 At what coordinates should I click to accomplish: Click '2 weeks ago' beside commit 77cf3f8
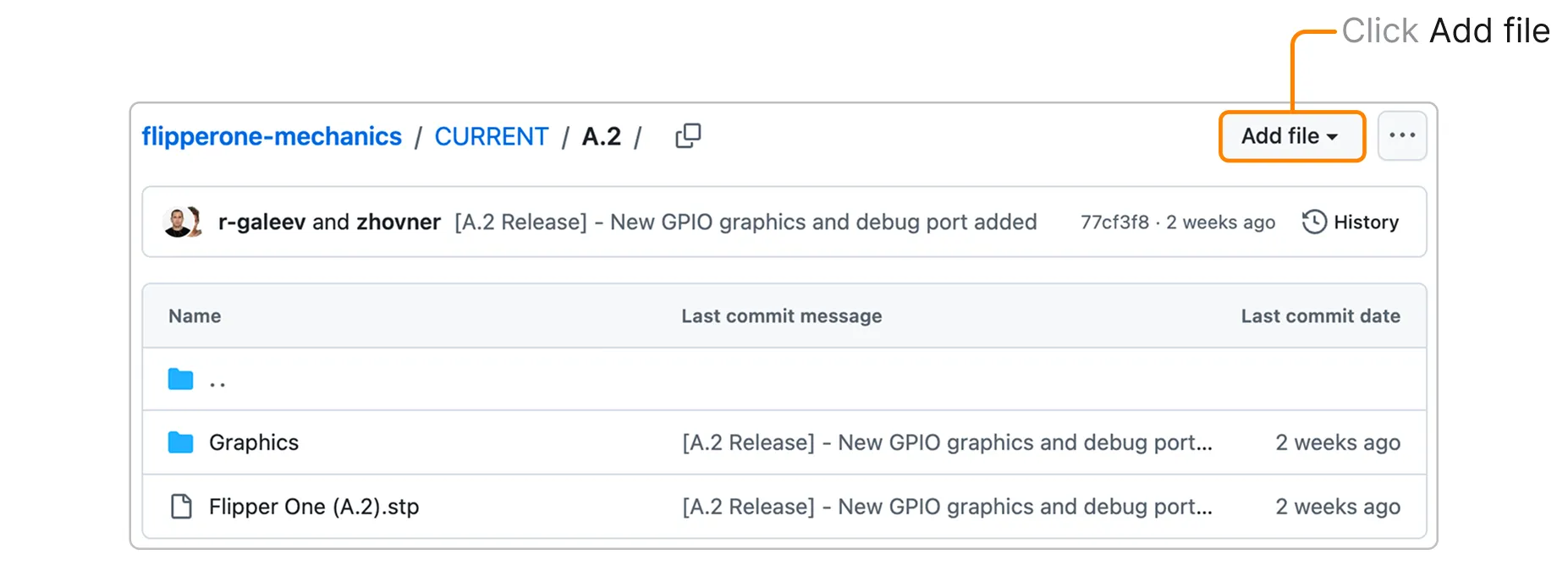tap(1220, 222)
